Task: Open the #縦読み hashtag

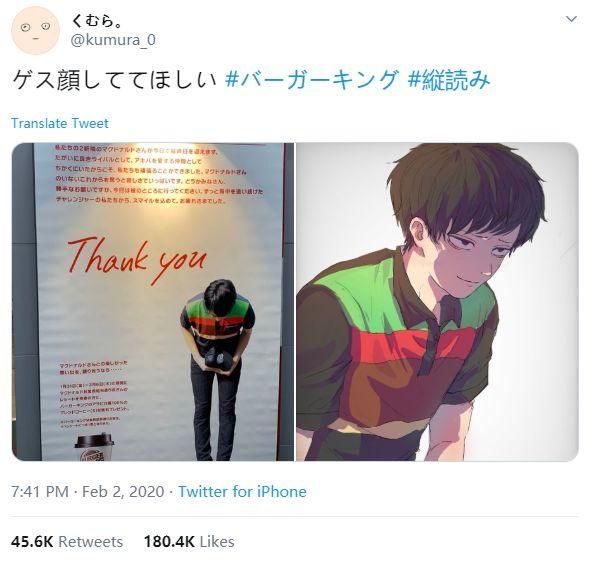Action: pos(449,80)
